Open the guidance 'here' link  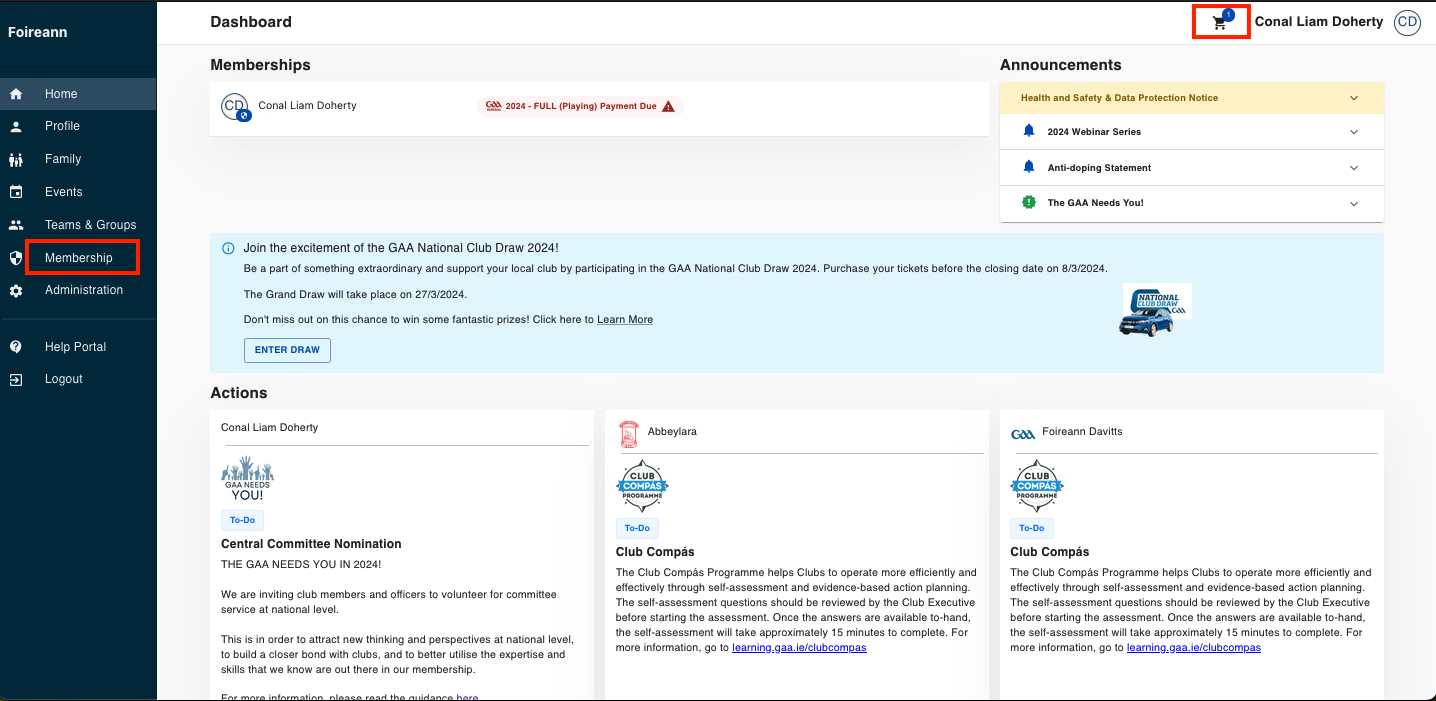467,696
